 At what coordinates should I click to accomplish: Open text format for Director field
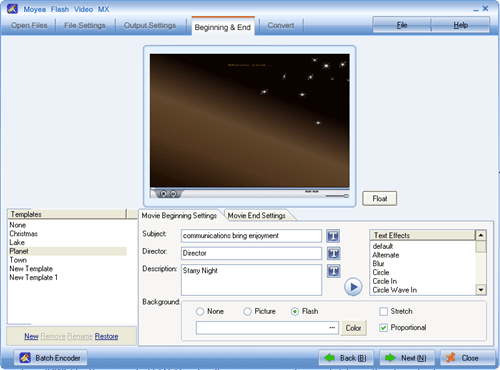click(x=333, y=254)
